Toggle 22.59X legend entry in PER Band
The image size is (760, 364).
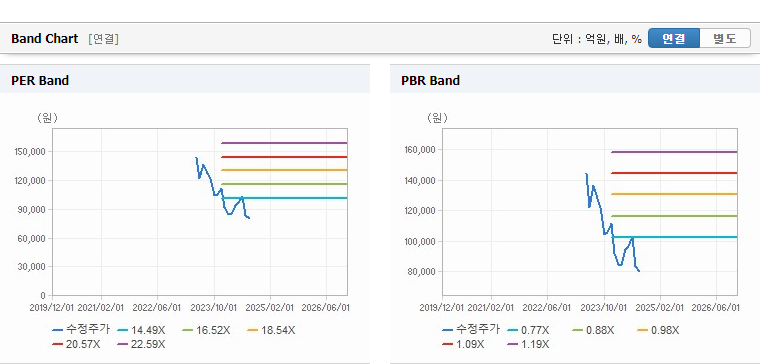click(142, 344)
